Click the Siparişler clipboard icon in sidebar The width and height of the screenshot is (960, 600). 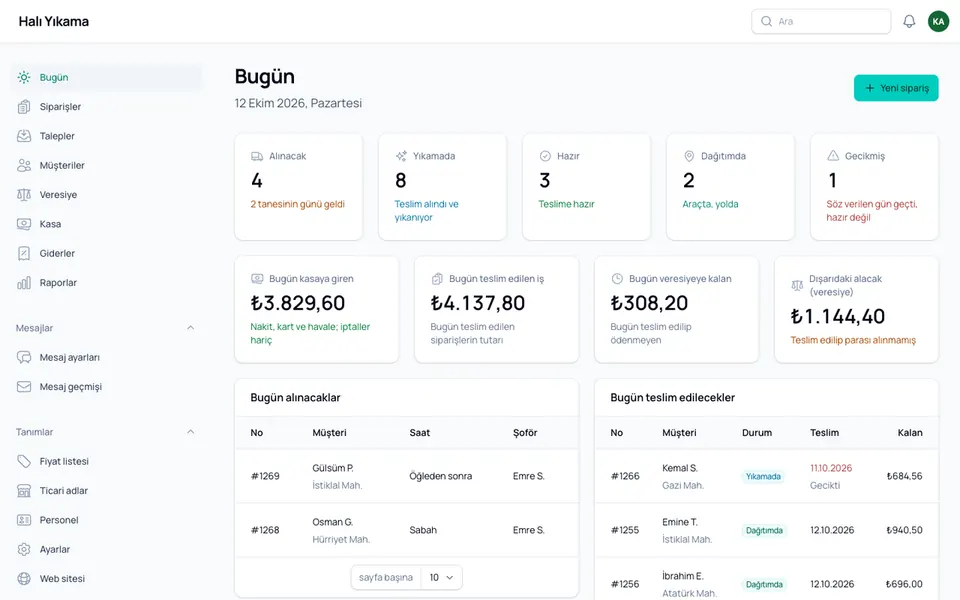tap(24, 107)
